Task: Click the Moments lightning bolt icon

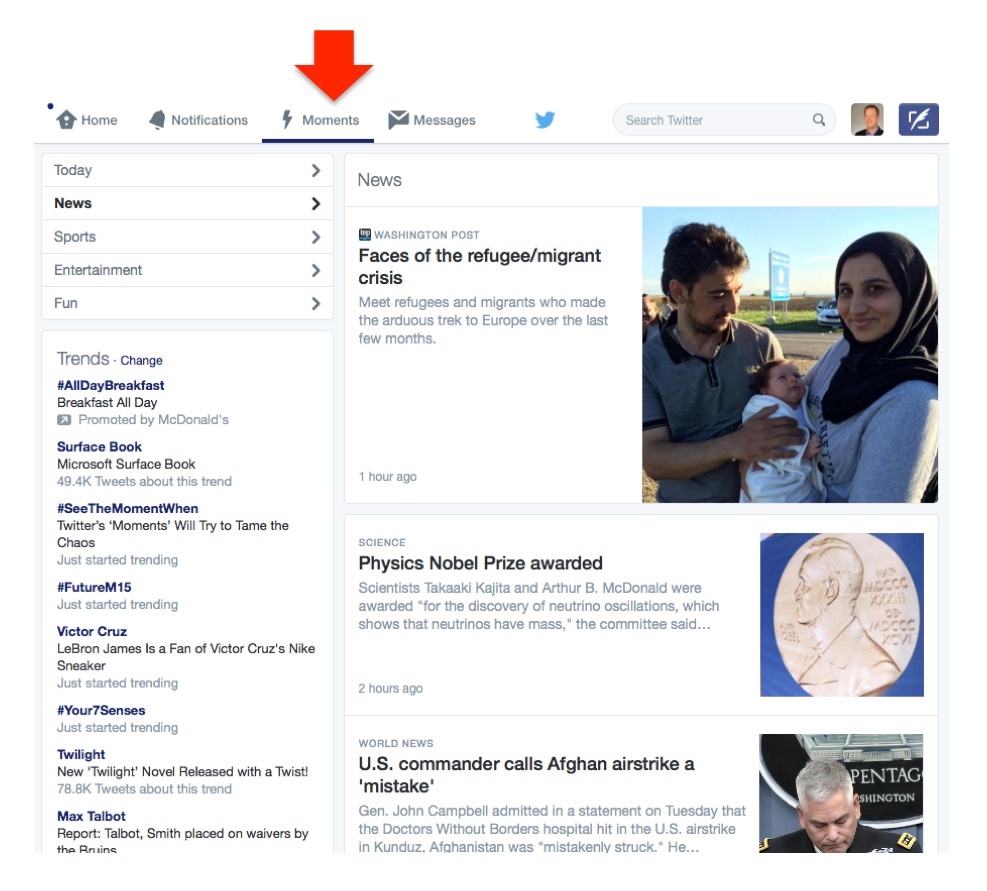Action: click(x=287, y=120)
